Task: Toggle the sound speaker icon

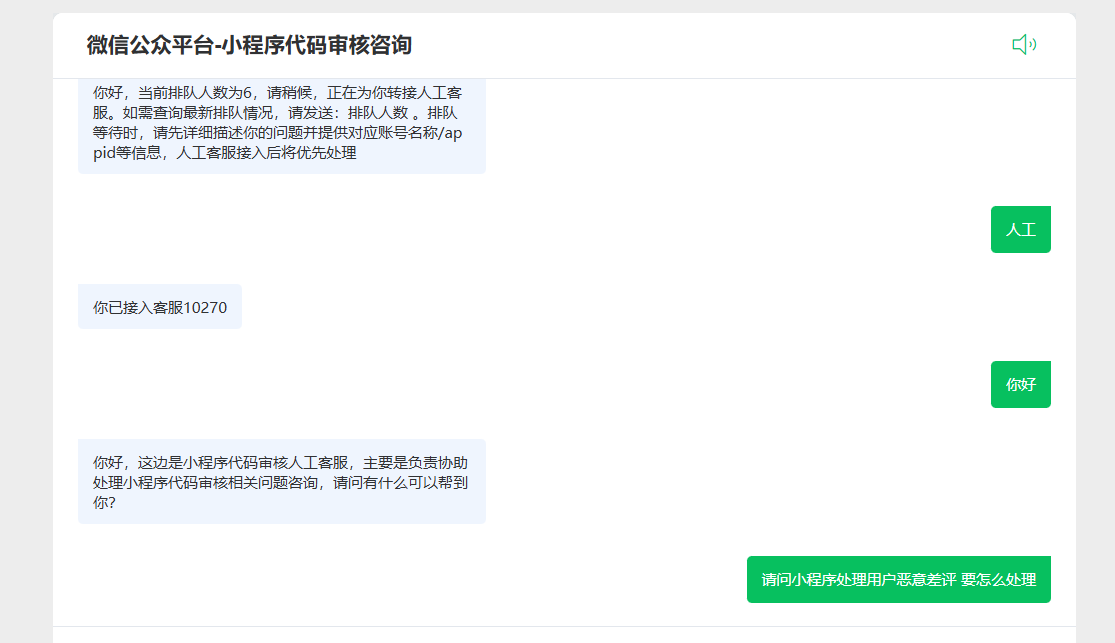Action: click(x=1024, y=45)
